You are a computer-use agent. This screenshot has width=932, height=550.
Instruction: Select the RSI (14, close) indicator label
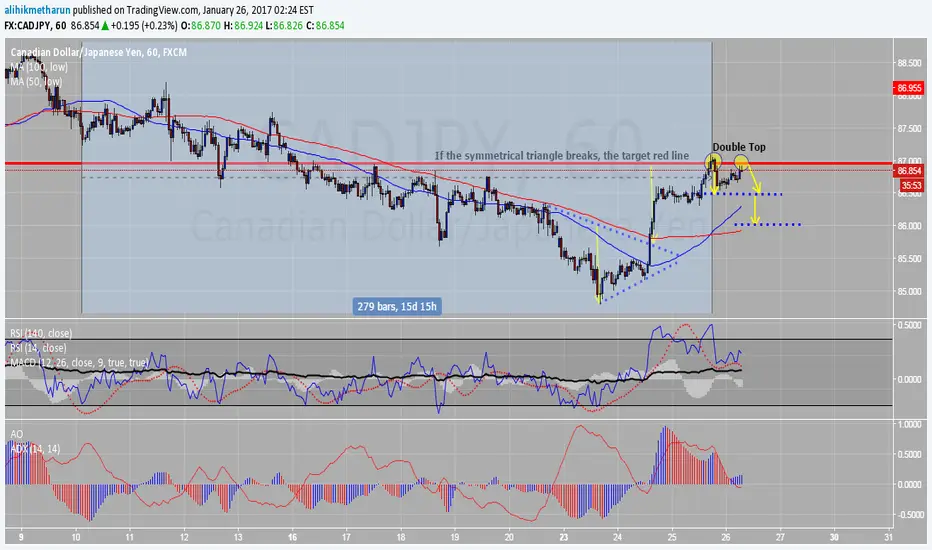39,348
